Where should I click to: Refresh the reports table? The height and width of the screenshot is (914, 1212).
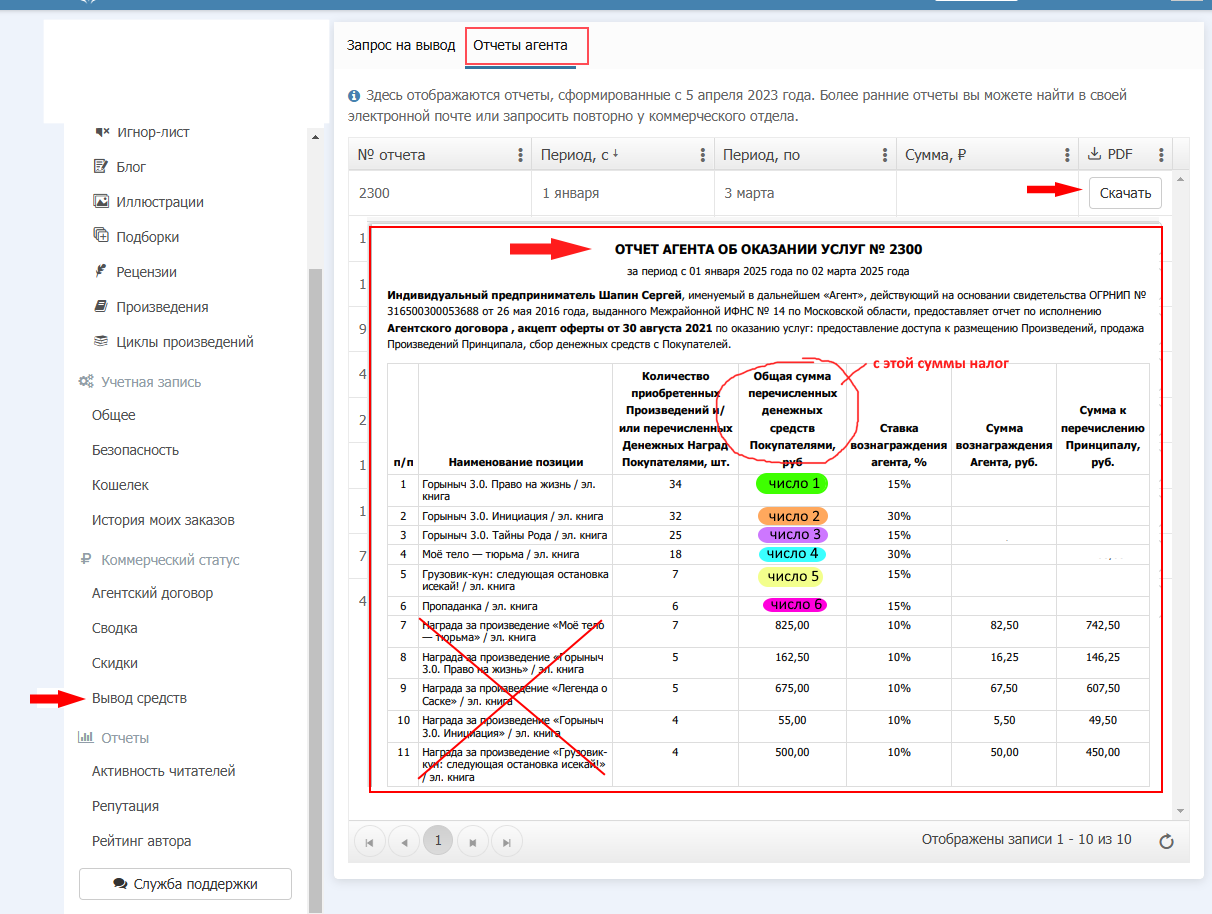point(1165,841)
